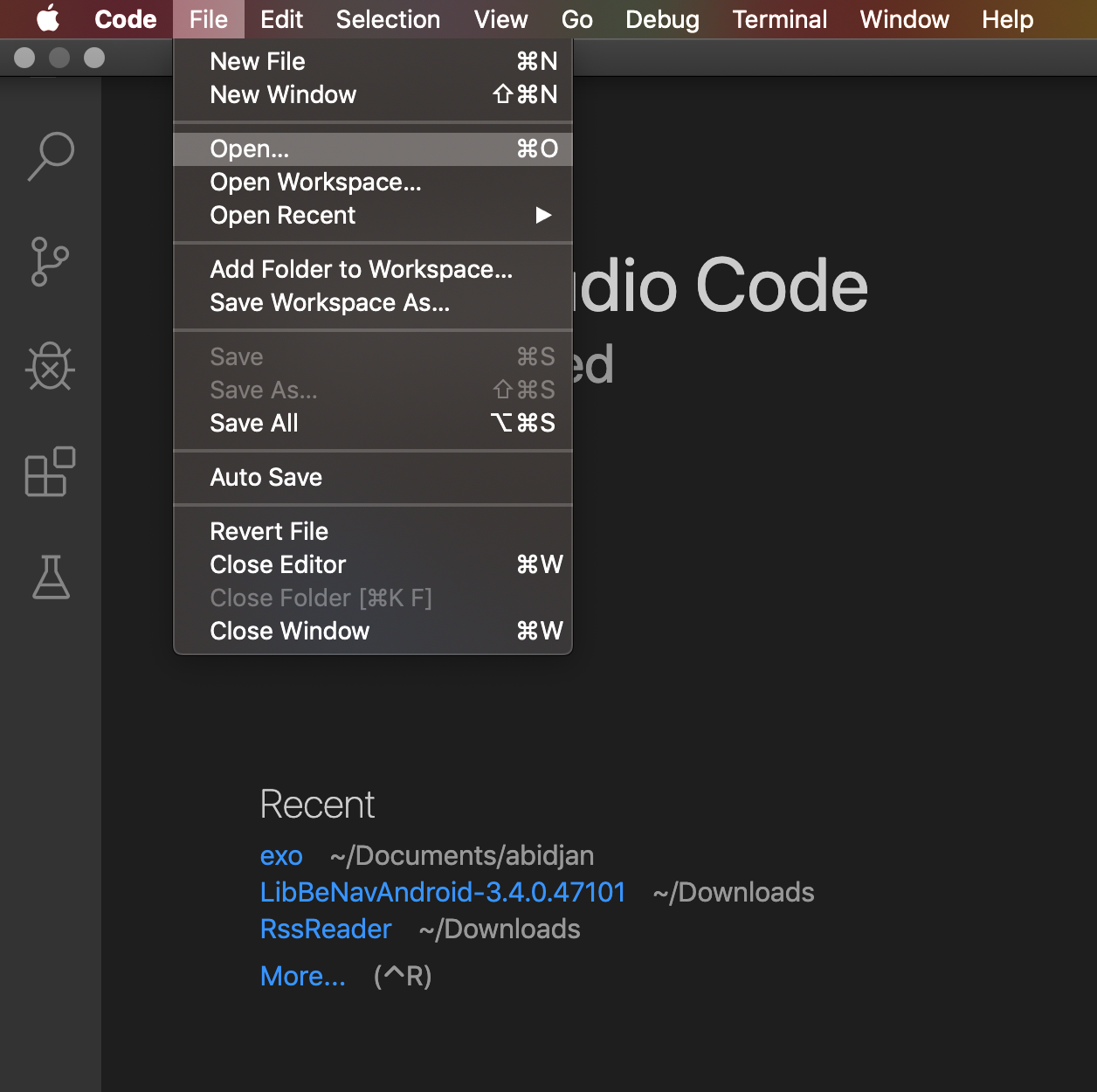This screenshot has width=1097, height=1092.
Task: Choose Add Folder to Workspace...
Action: (x=373, y=269)
